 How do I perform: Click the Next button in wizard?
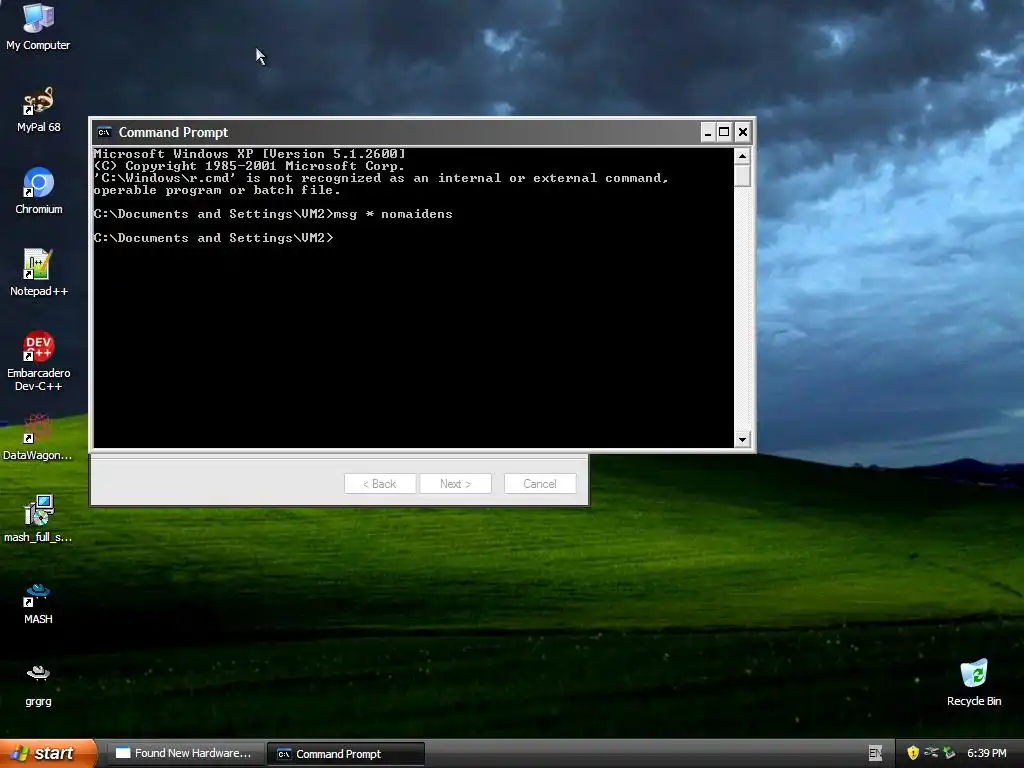[455, 484]
